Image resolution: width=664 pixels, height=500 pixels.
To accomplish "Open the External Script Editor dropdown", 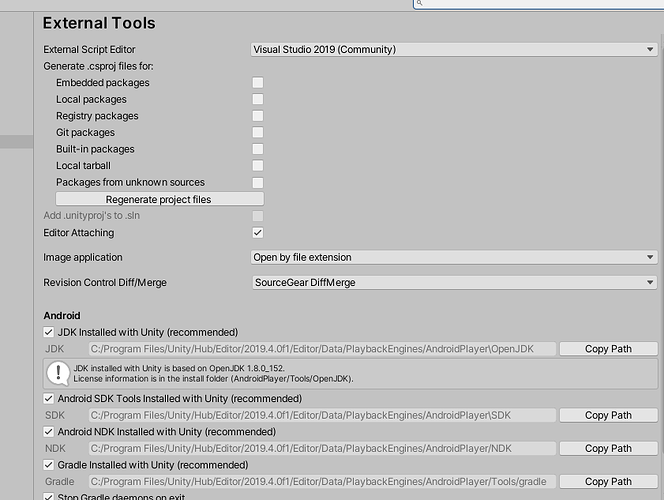I will pos(454,50).
